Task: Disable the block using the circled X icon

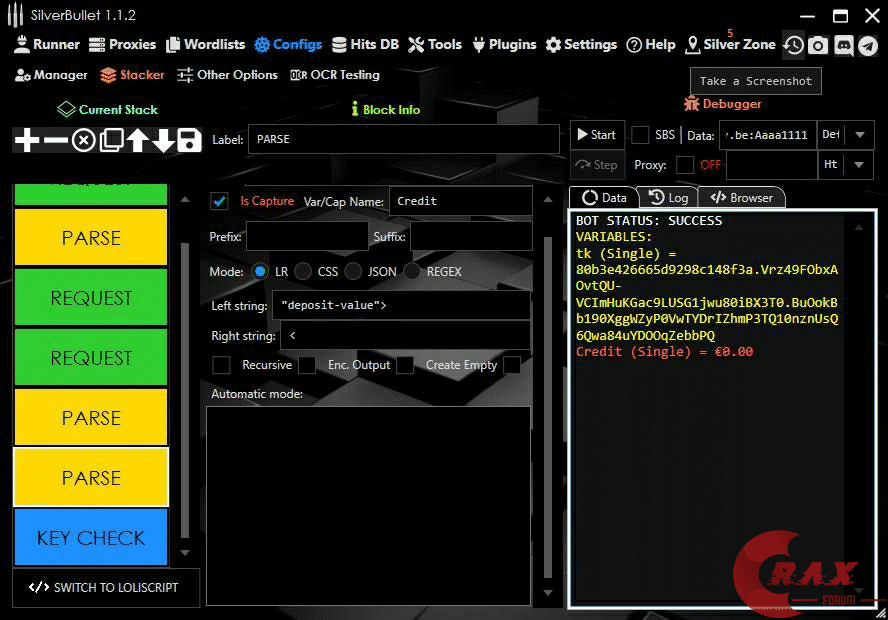Action: 84,140
